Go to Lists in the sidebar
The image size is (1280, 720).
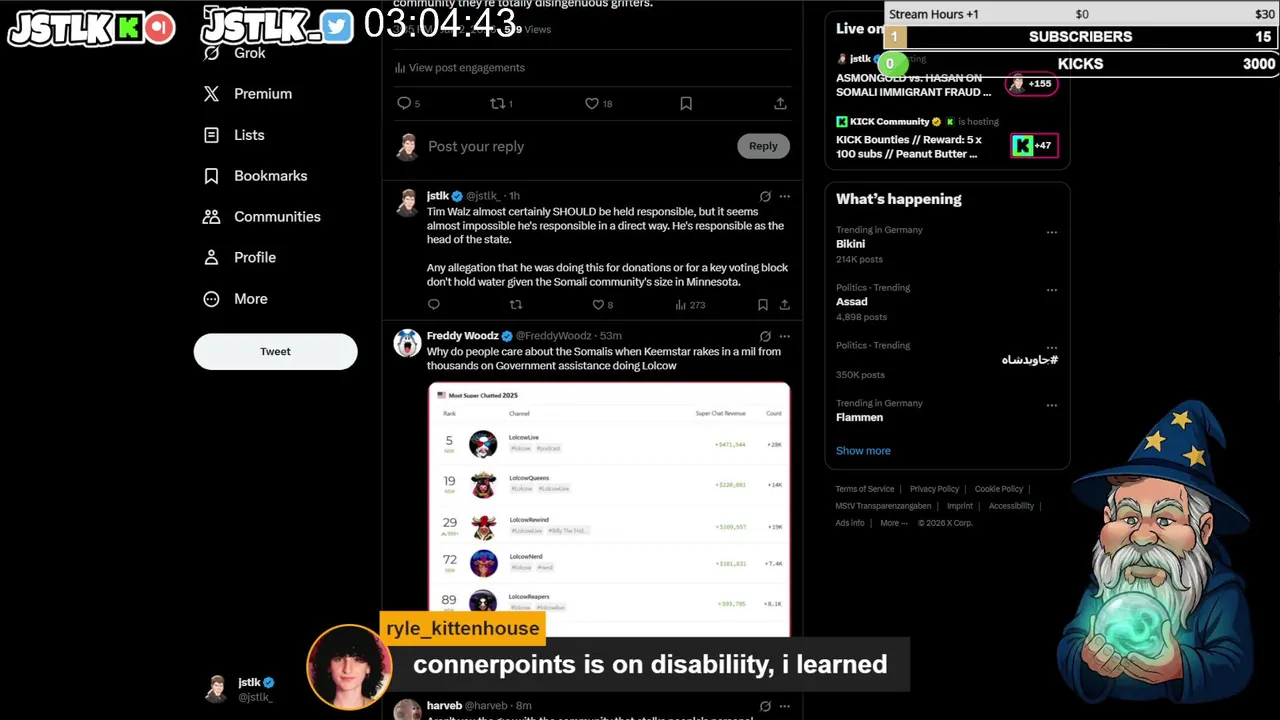point(234,135)
